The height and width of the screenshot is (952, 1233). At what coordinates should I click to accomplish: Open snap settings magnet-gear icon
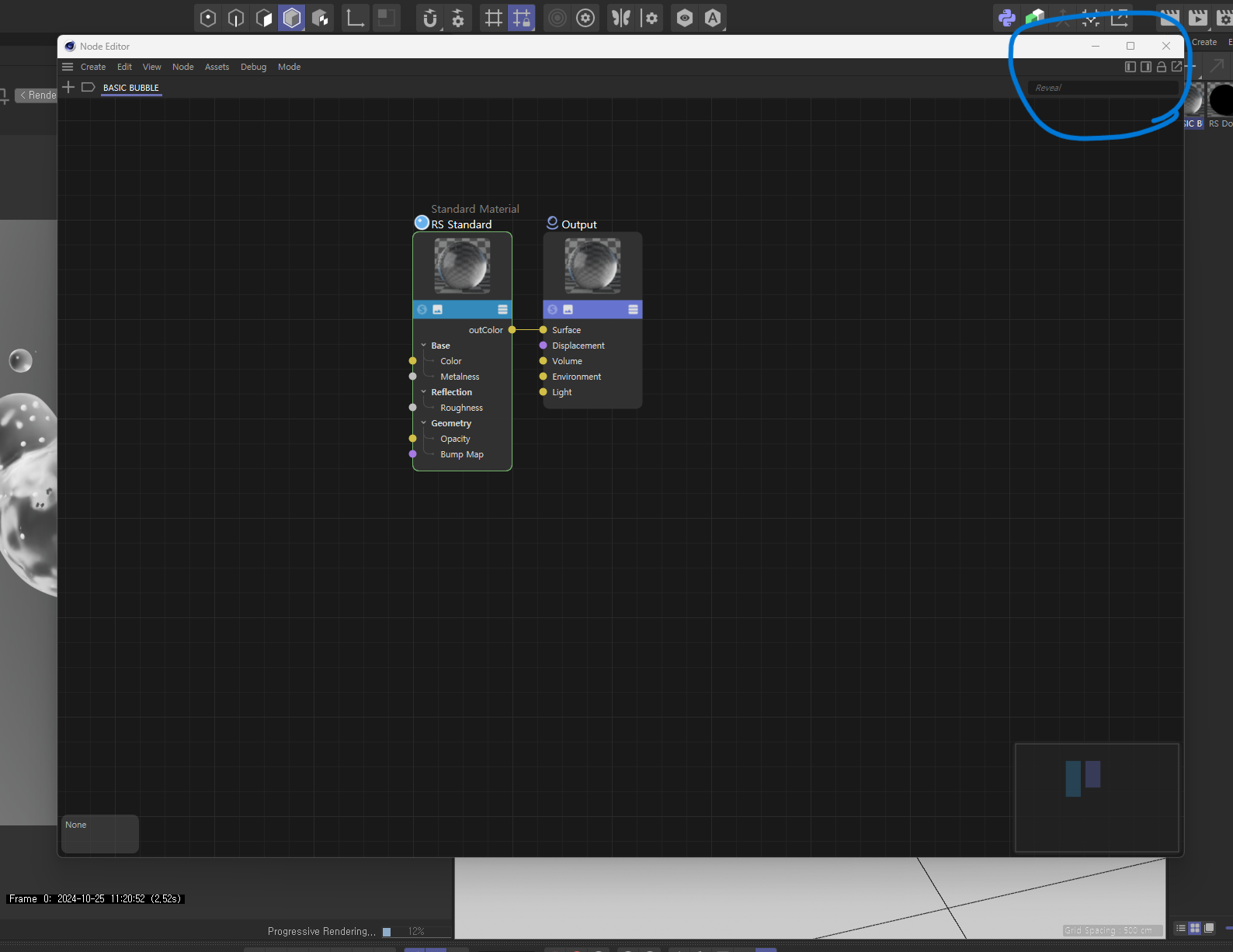coord(458,18)
